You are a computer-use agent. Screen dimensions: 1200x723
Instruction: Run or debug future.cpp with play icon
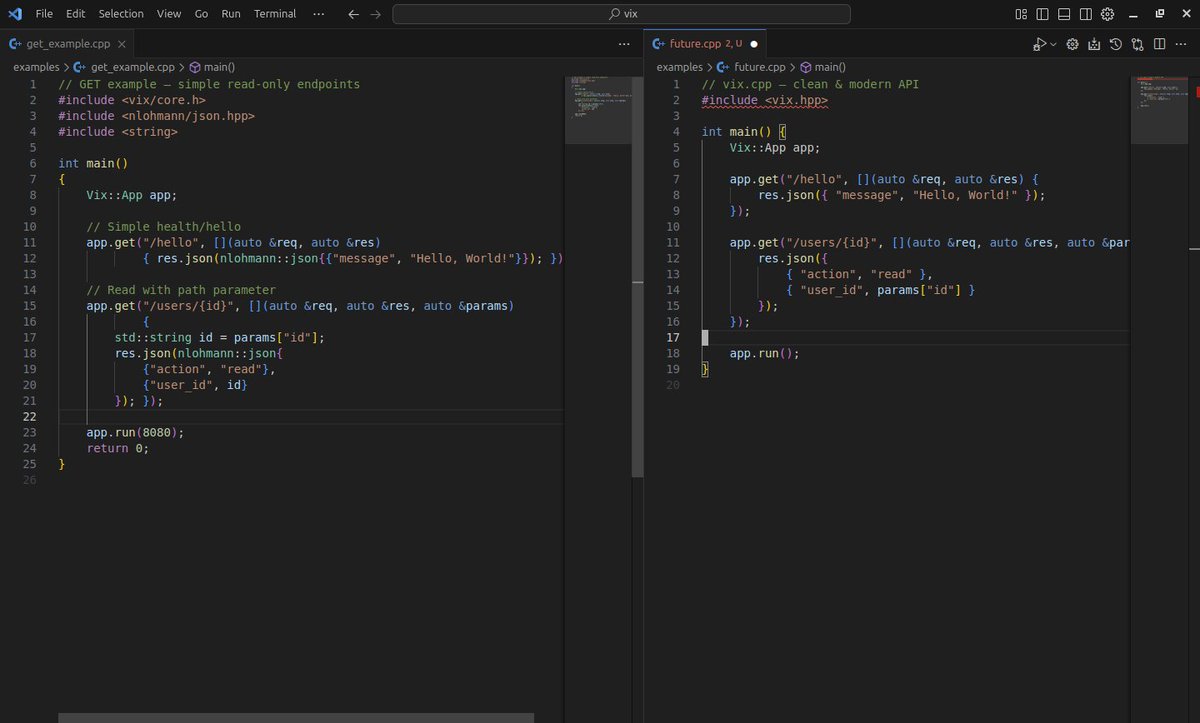pos(1040,44)
